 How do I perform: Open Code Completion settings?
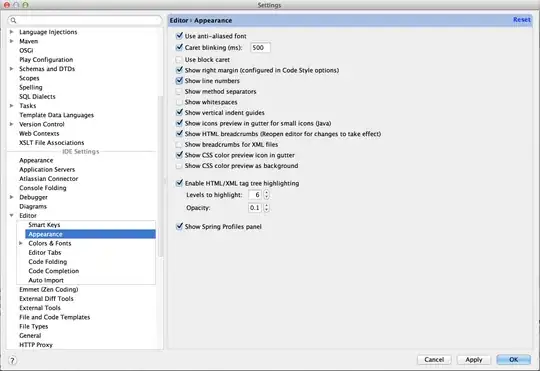coord(54,271)
